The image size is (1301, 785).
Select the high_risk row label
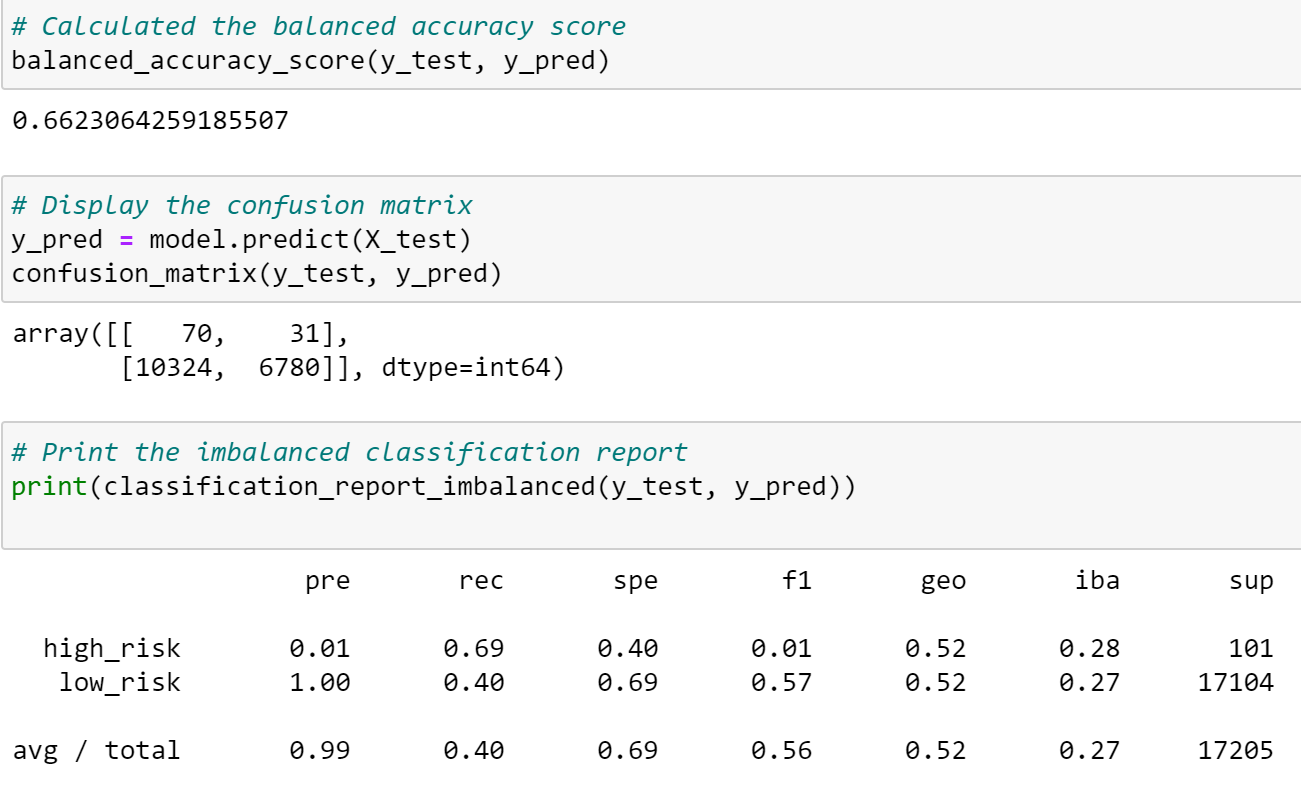pos(112,649)
